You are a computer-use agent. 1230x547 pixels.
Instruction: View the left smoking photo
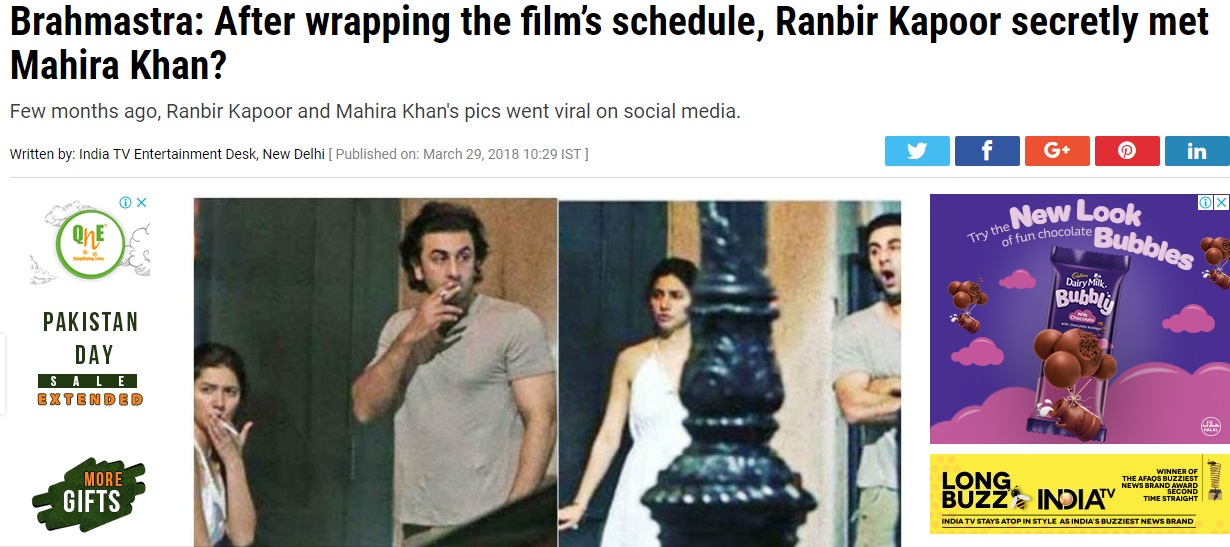pos(375,372)
